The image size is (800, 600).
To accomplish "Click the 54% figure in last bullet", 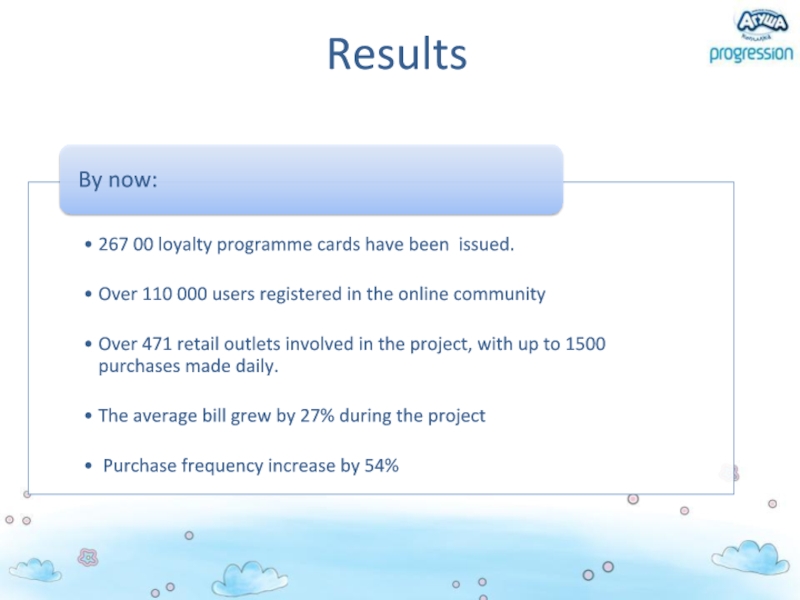I will pyautogui.click(x=381, y=466).
